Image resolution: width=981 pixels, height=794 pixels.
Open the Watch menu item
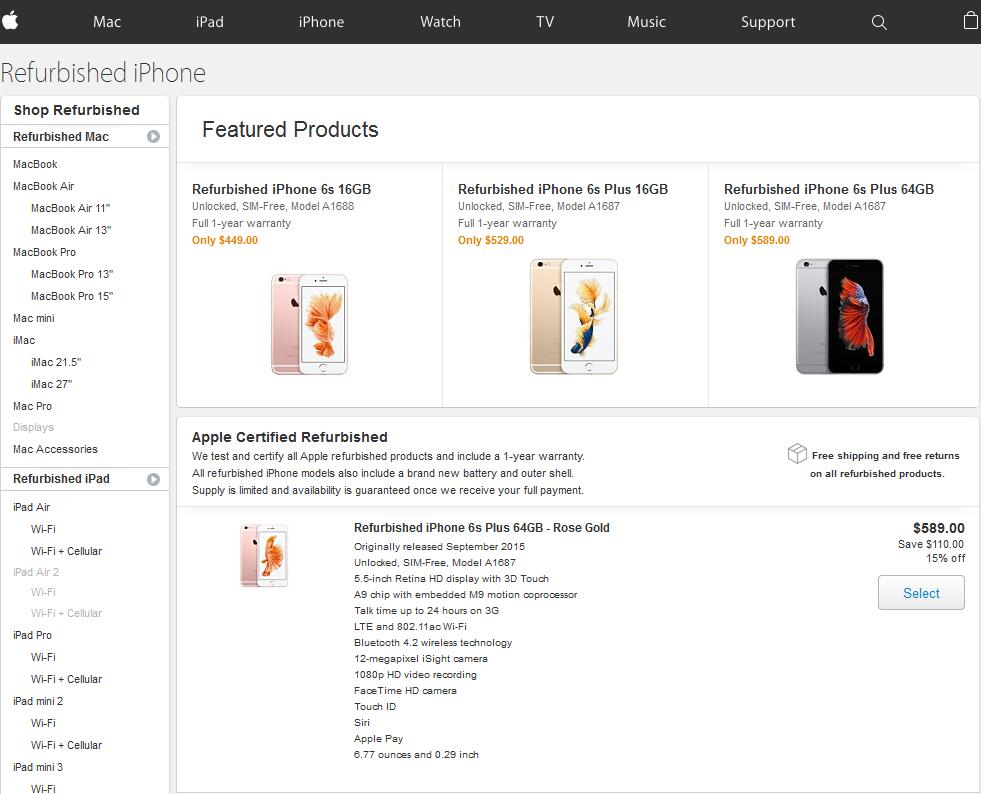point(440,22)
